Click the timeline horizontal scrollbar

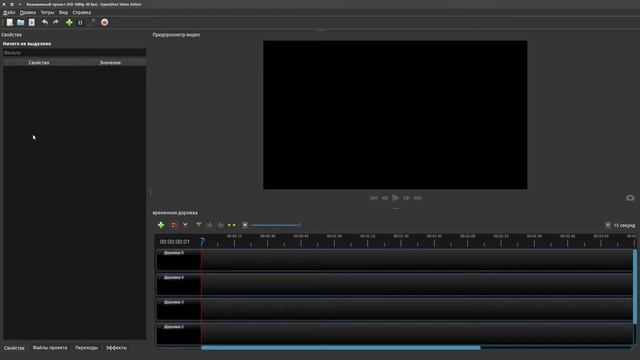(341, 348)
